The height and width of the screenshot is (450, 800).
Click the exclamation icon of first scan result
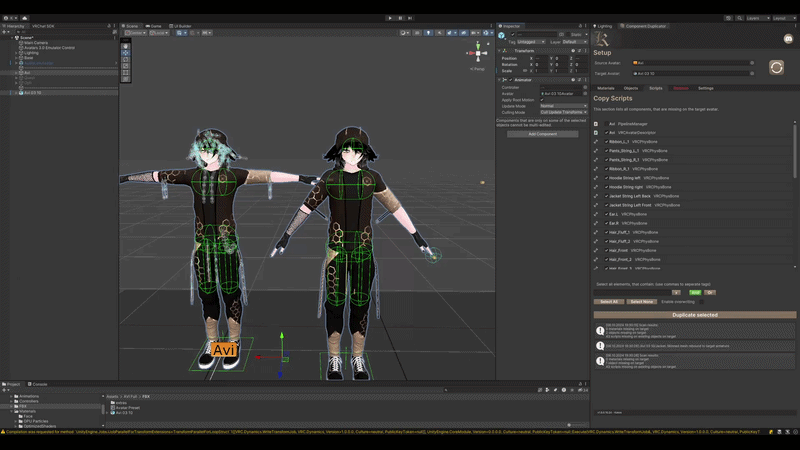(x=600, y=331)
